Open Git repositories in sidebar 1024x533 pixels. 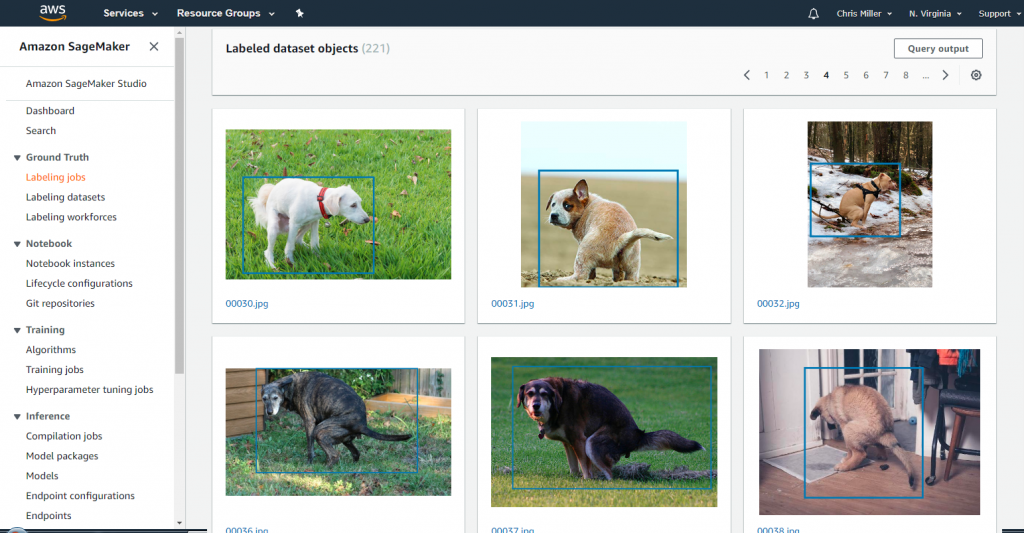[60, 303]
